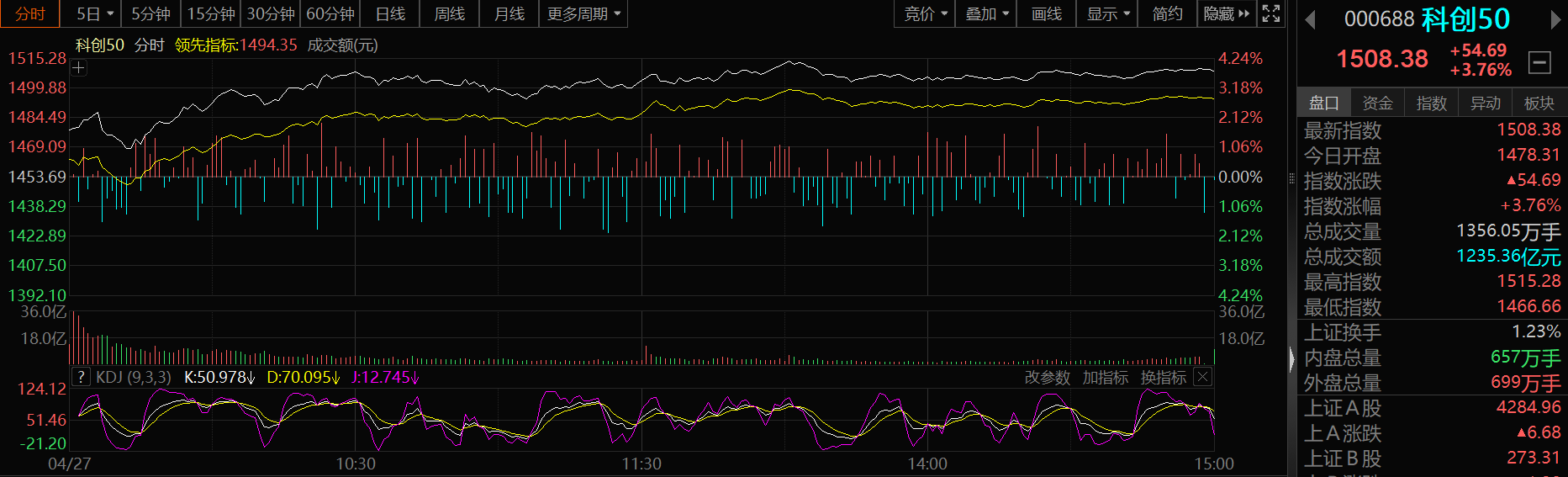Open the 更多周期 dropdown menu
This screenshot has width=1568, height=477.
[x=583, y=14]
